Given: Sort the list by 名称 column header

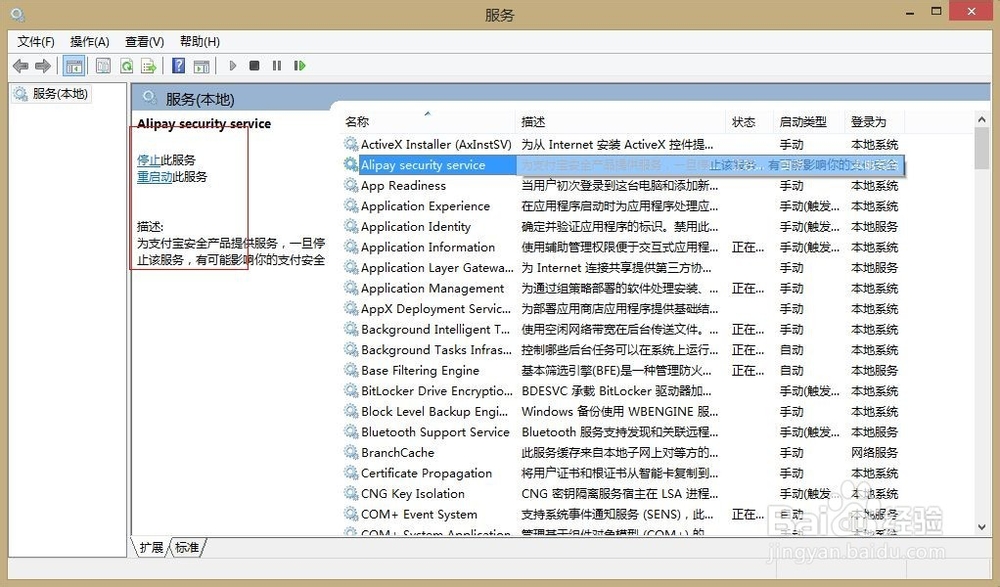Looking at the screenshot, I should (x=357, y=122).
